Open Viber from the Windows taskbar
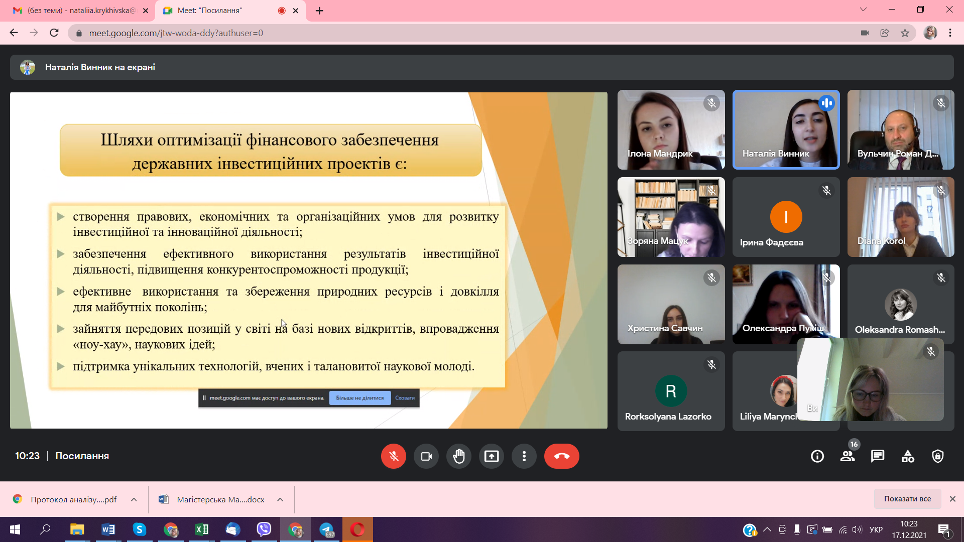Image resolution: width=964 pixels, height=542 pixels. (264, 529)
